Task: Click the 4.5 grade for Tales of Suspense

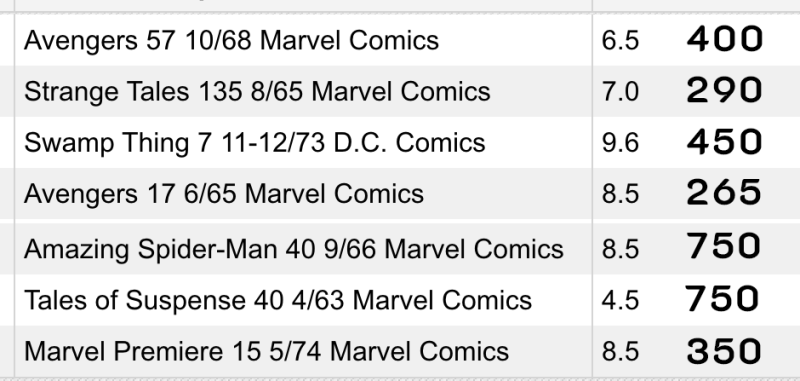Action: point(620,300)
